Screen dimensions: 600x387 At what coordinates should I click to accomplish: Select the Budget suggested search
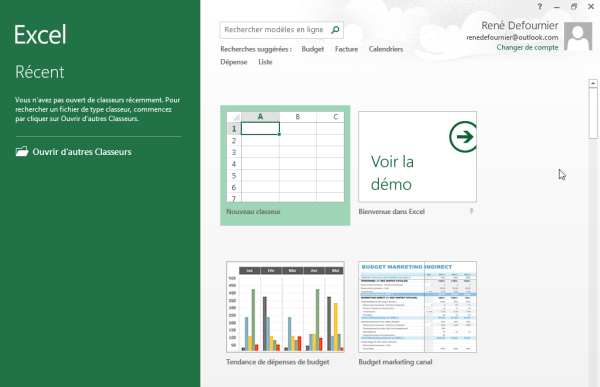pyautogui.click(x=313, y=49)
